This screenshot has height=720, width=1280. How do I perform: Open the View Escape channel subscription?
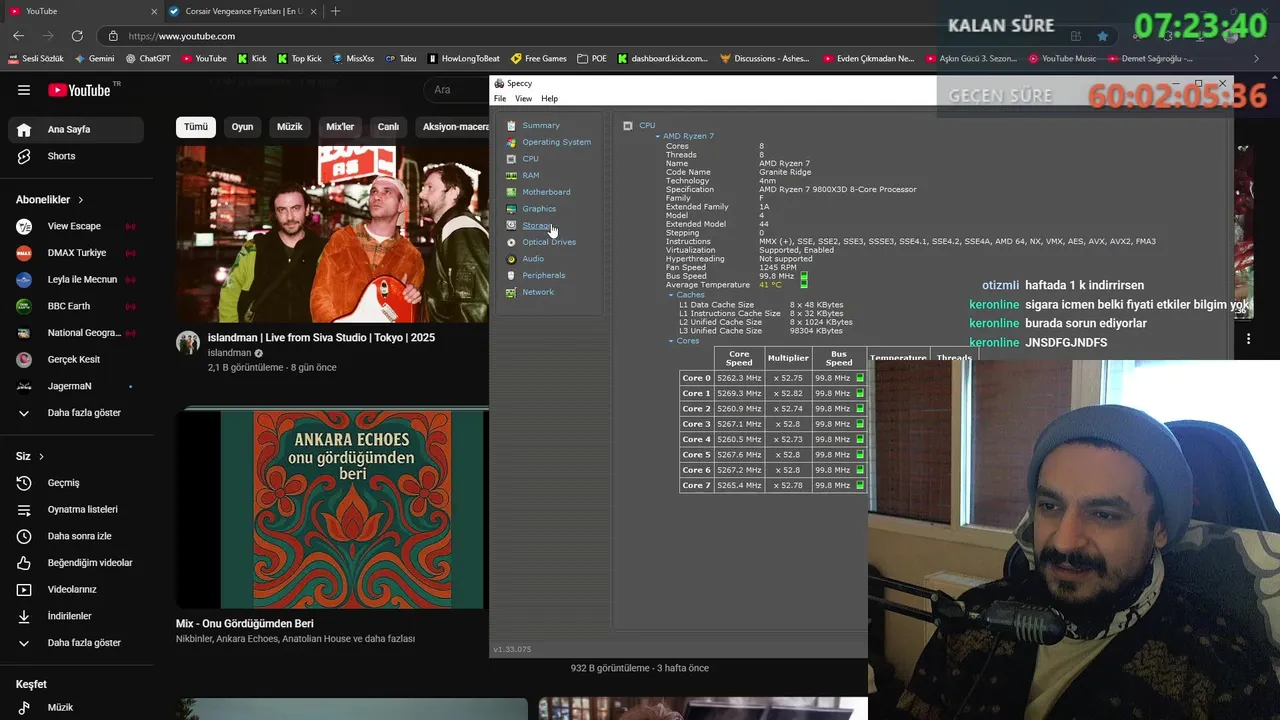click(x=76, y=226)
